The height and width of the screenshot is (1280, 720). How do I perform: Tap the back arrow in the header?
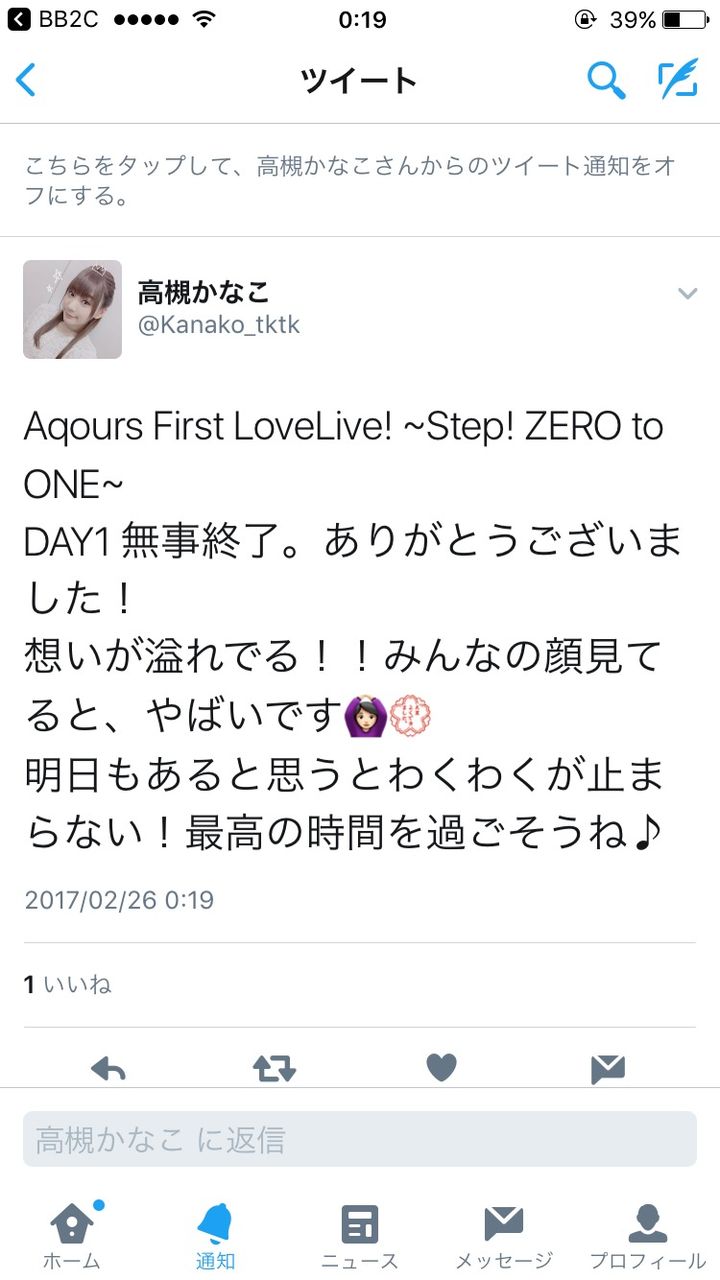click(x=26, y=81)
